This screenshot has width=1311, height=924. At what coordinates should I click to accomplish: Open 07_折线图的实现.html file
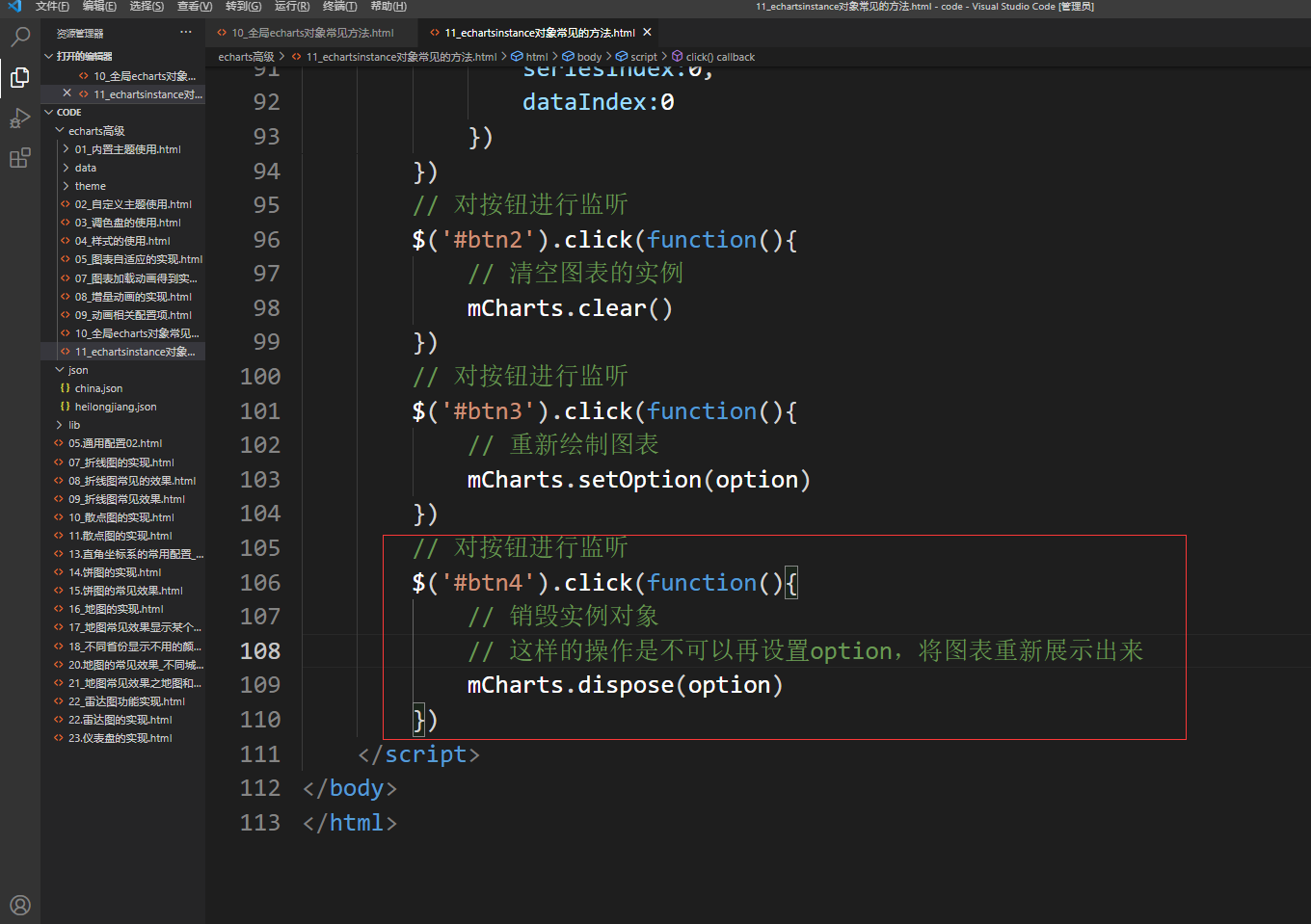(122, 462)
